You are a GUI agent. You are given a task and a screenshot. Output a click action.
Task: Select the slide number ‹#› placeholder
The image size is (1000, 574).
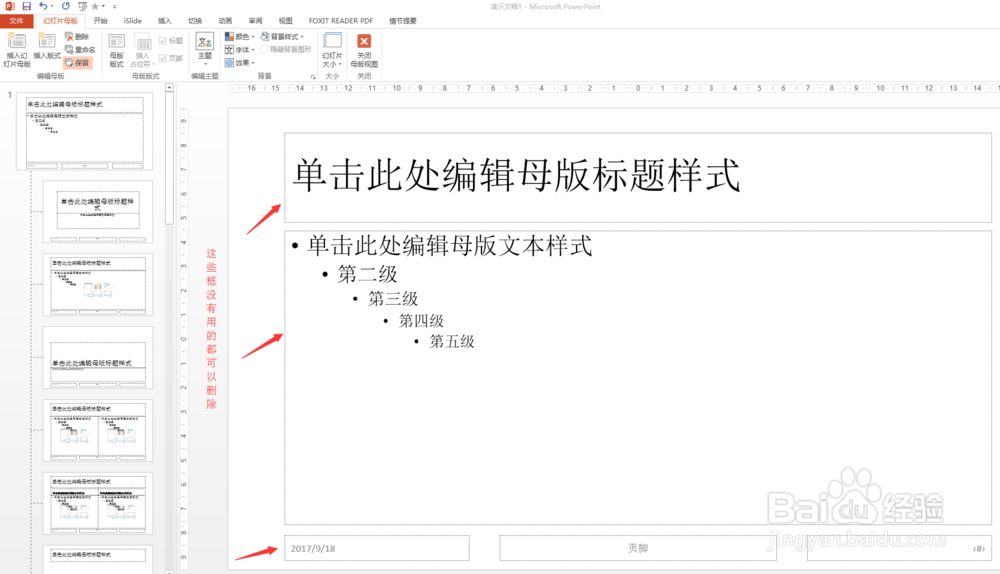click(899, 548)
